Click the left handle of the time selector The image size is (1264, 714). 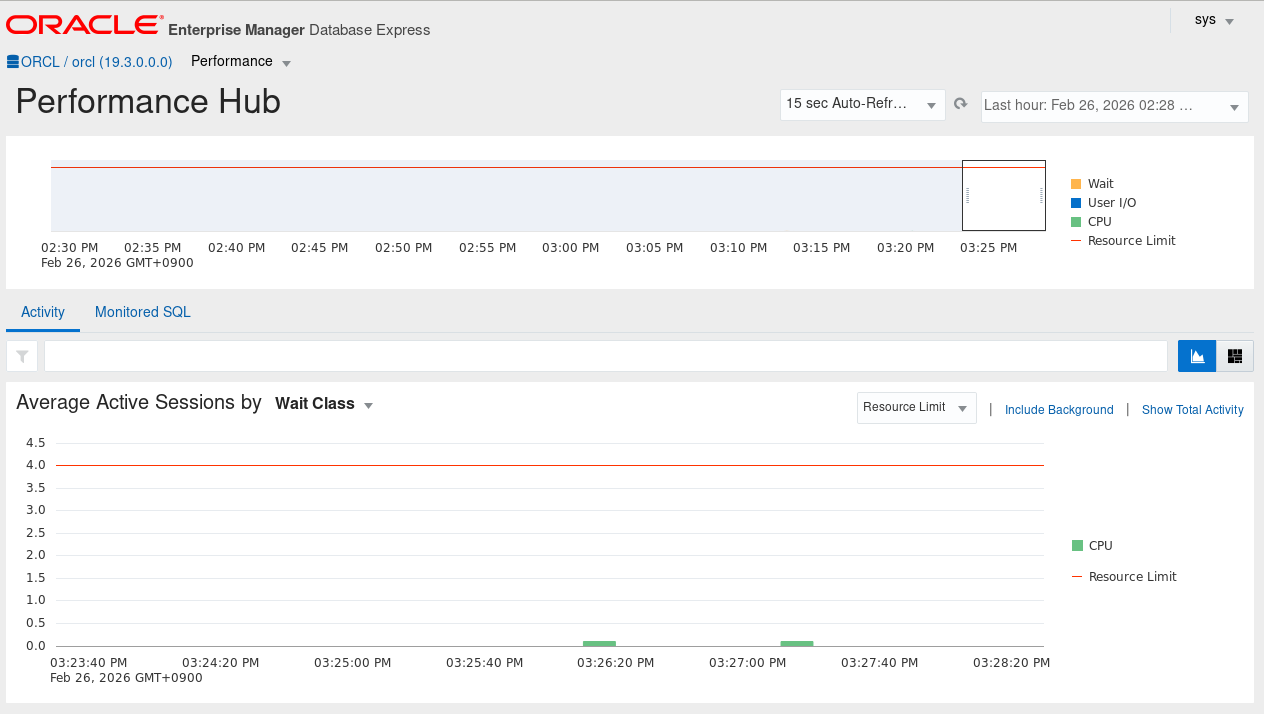(x=968, y=196)
